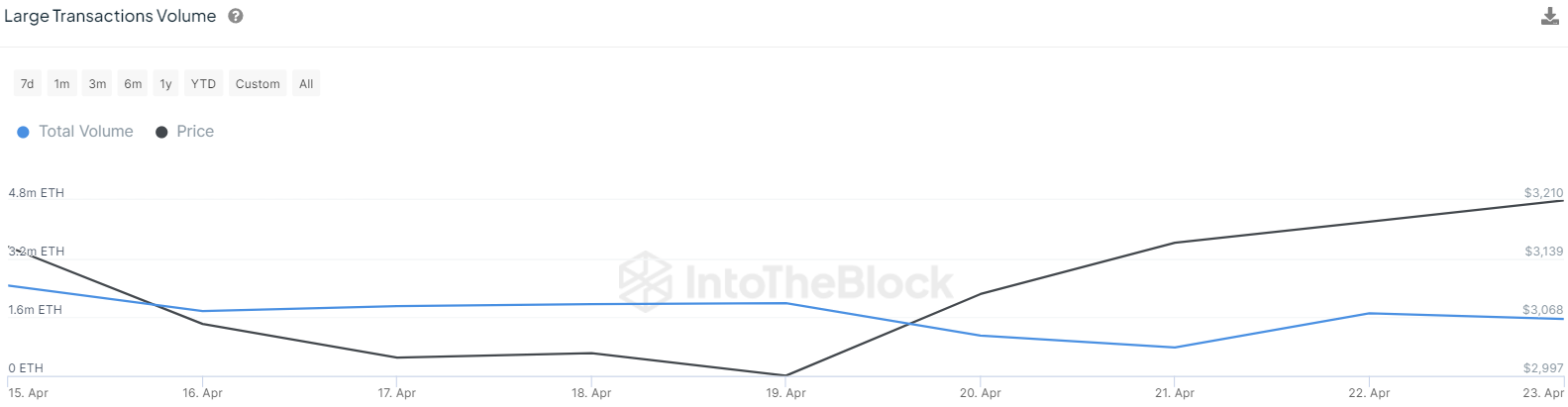Select the 1y time range

point(165,84)
